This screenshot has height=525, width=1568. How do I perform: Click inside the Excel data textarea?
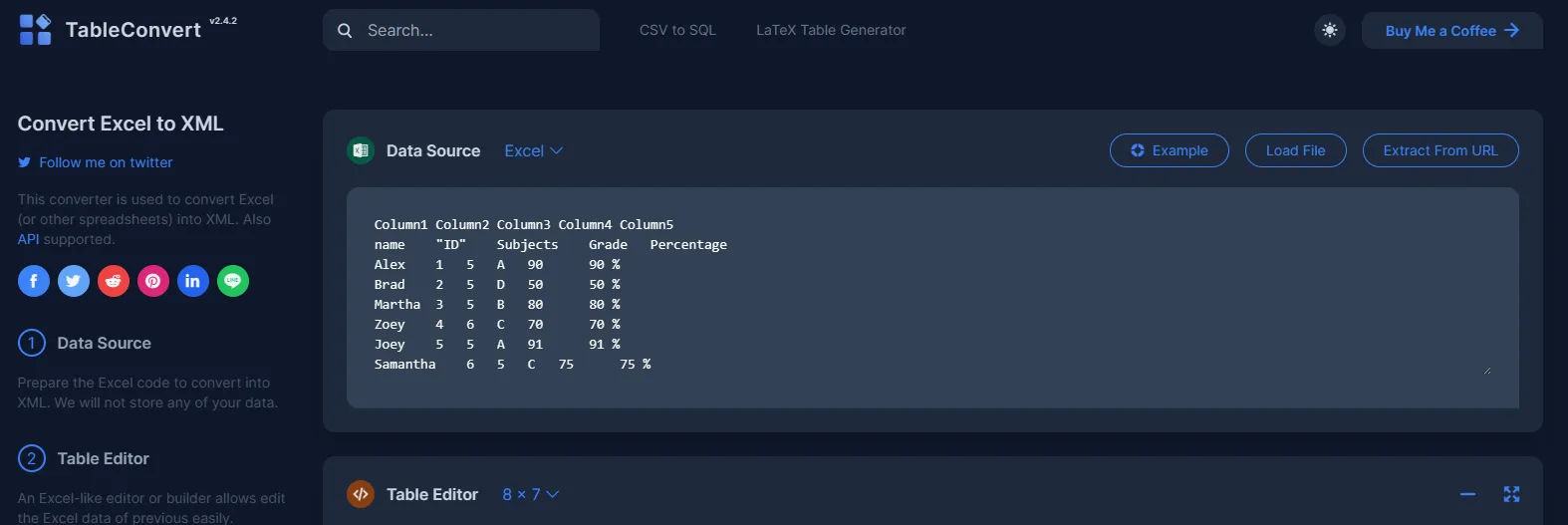coord(932,297)
